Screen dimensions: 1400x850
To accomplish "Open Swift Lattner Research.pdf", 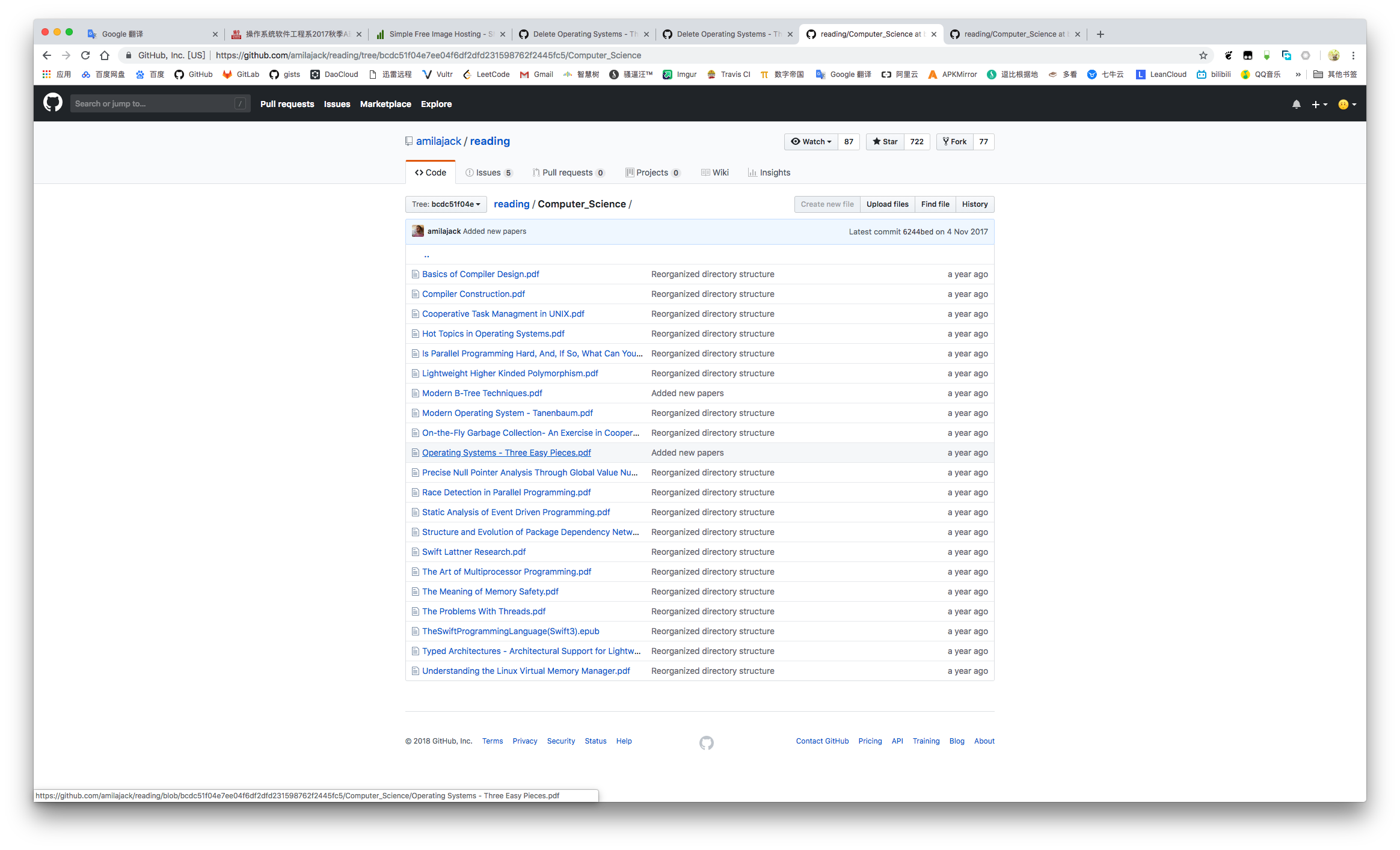I will coord(473,552).
